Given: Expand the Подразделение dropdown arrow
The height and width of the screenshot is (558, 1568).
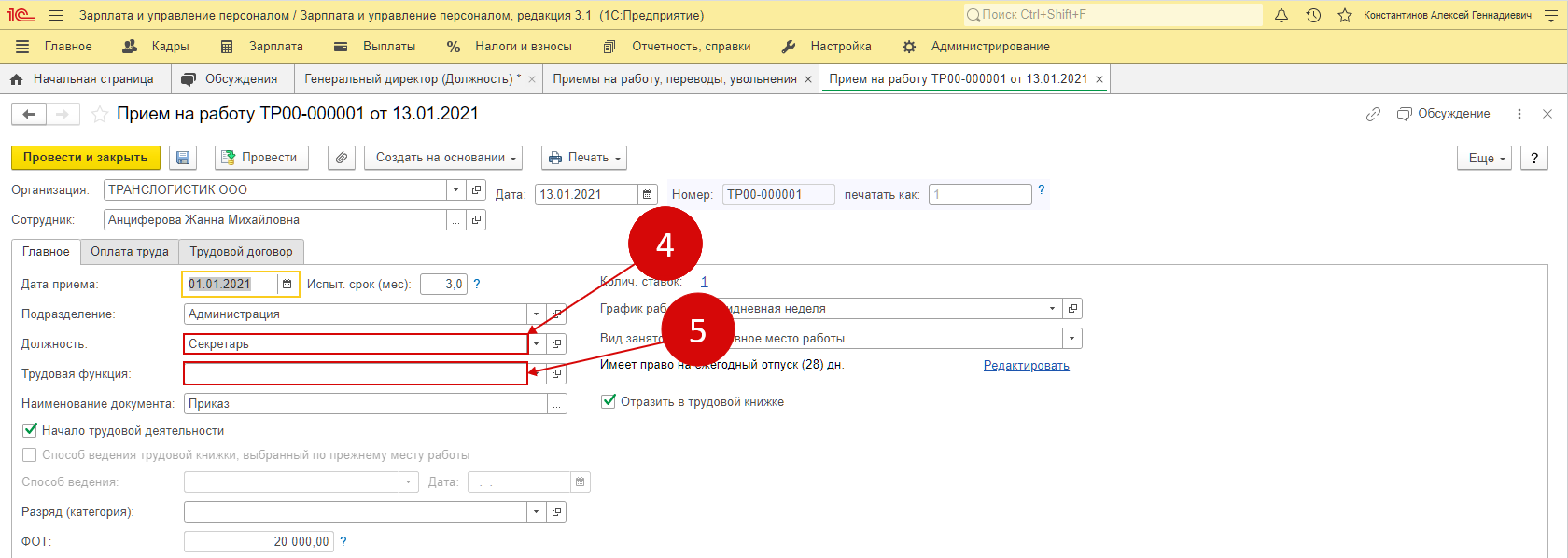Looking at the screenshot, I should tap(537, 314).
